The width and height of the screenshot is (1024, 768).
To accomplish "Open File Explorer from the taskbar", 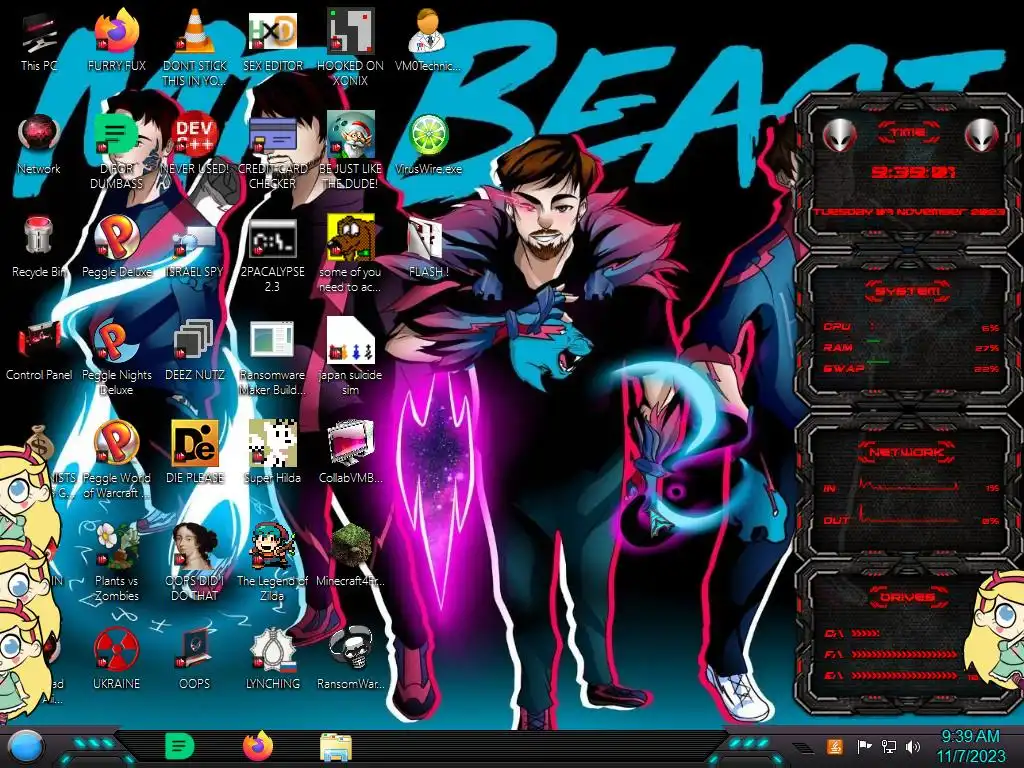I will [x=336, y=747].
